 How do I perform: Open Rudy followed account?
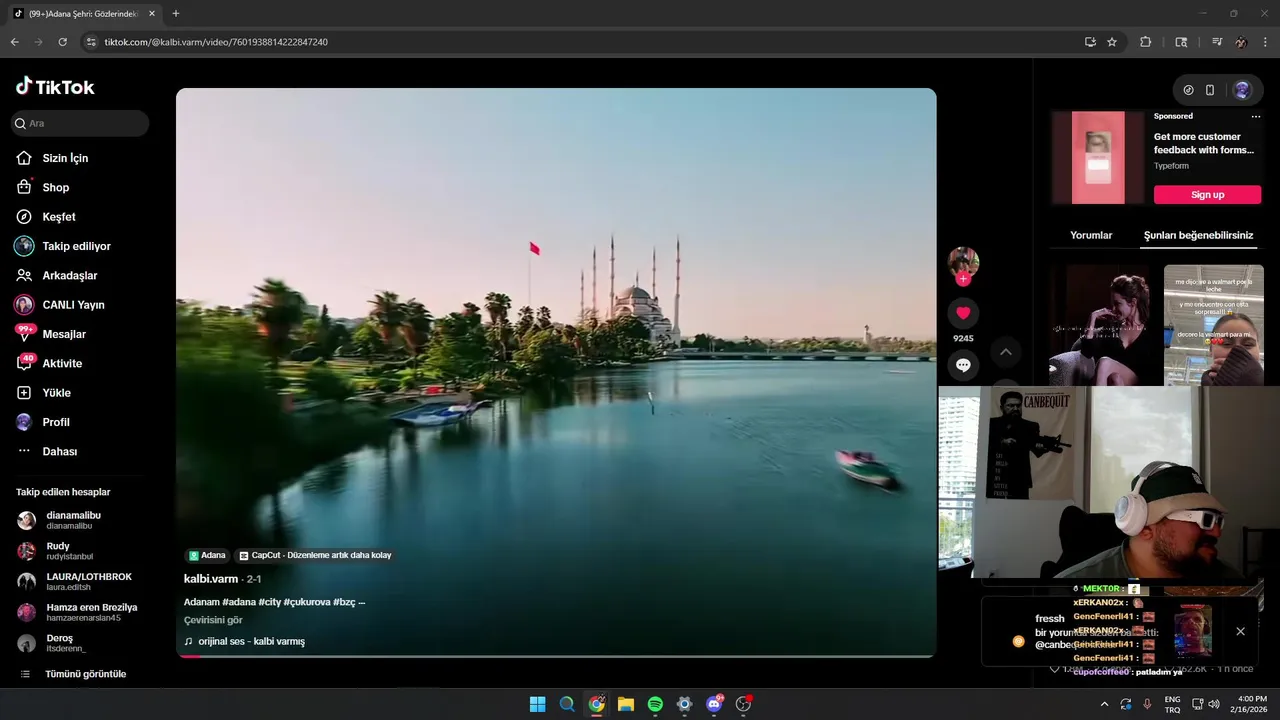(69, 551)
